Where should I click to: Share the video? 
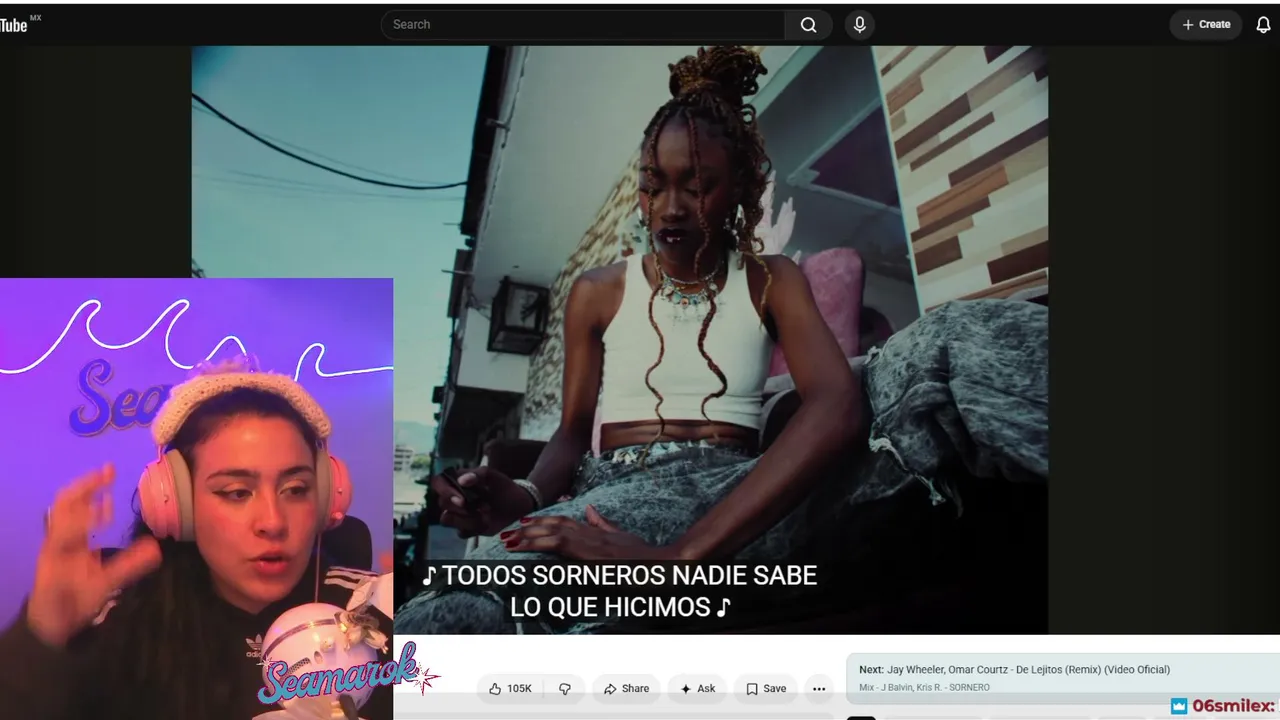[x=626, y=688]
